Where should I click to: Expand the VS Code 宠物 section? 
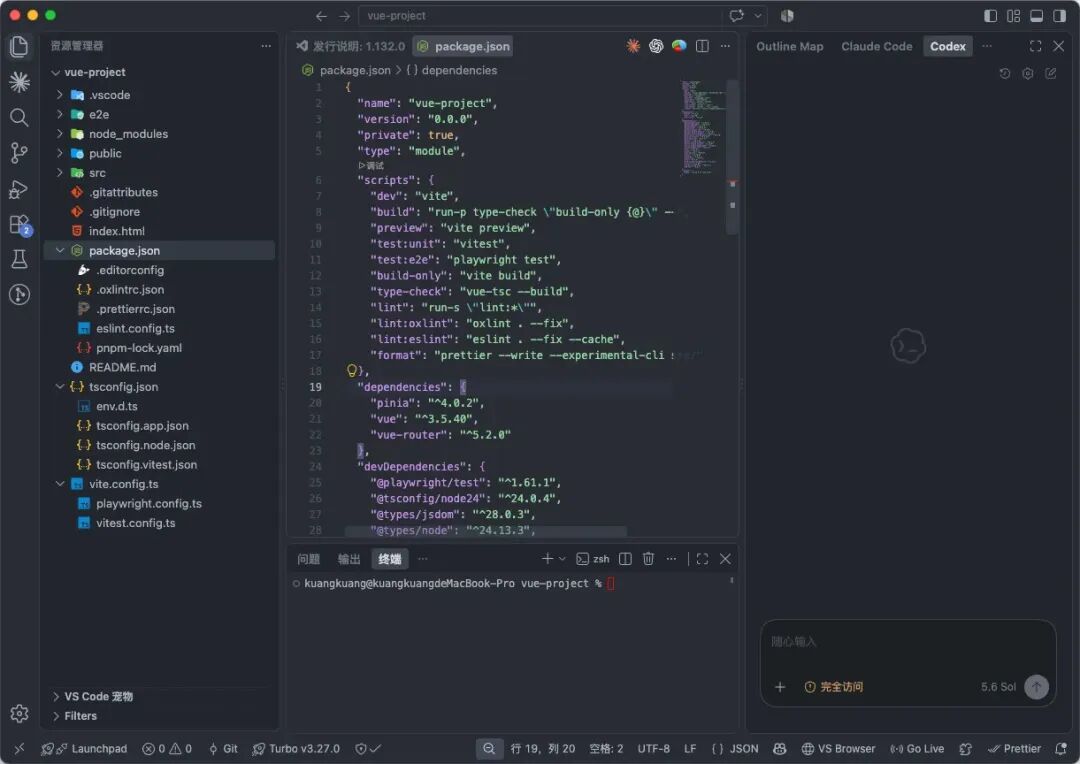(x=92, y=696)
